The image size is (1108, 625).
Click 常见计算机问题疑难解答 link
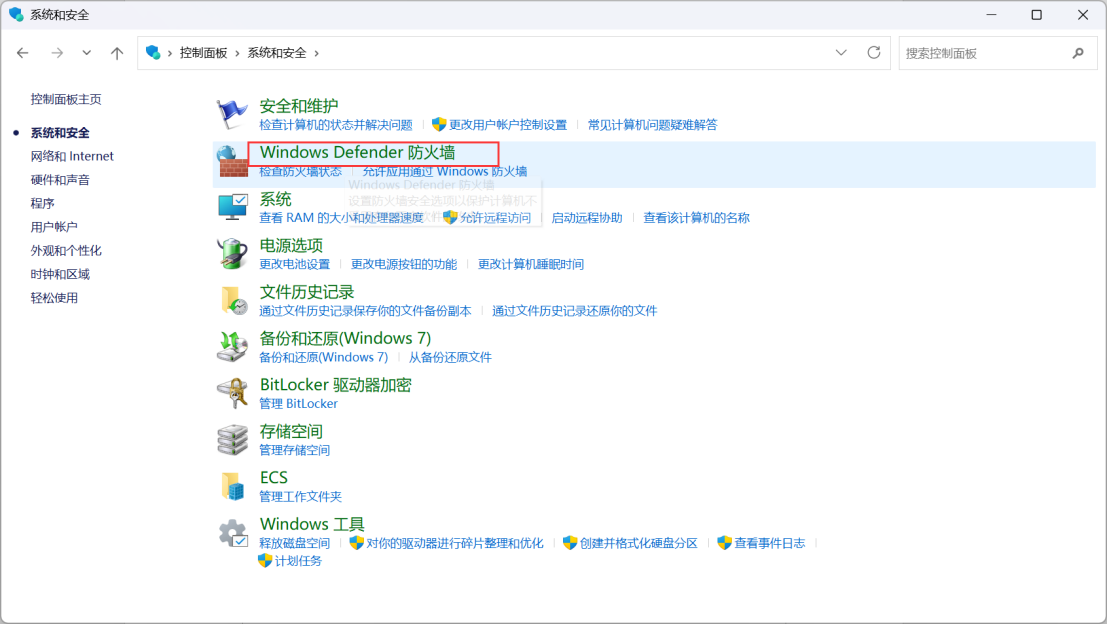pyautogui.click(x=652, y=125)
